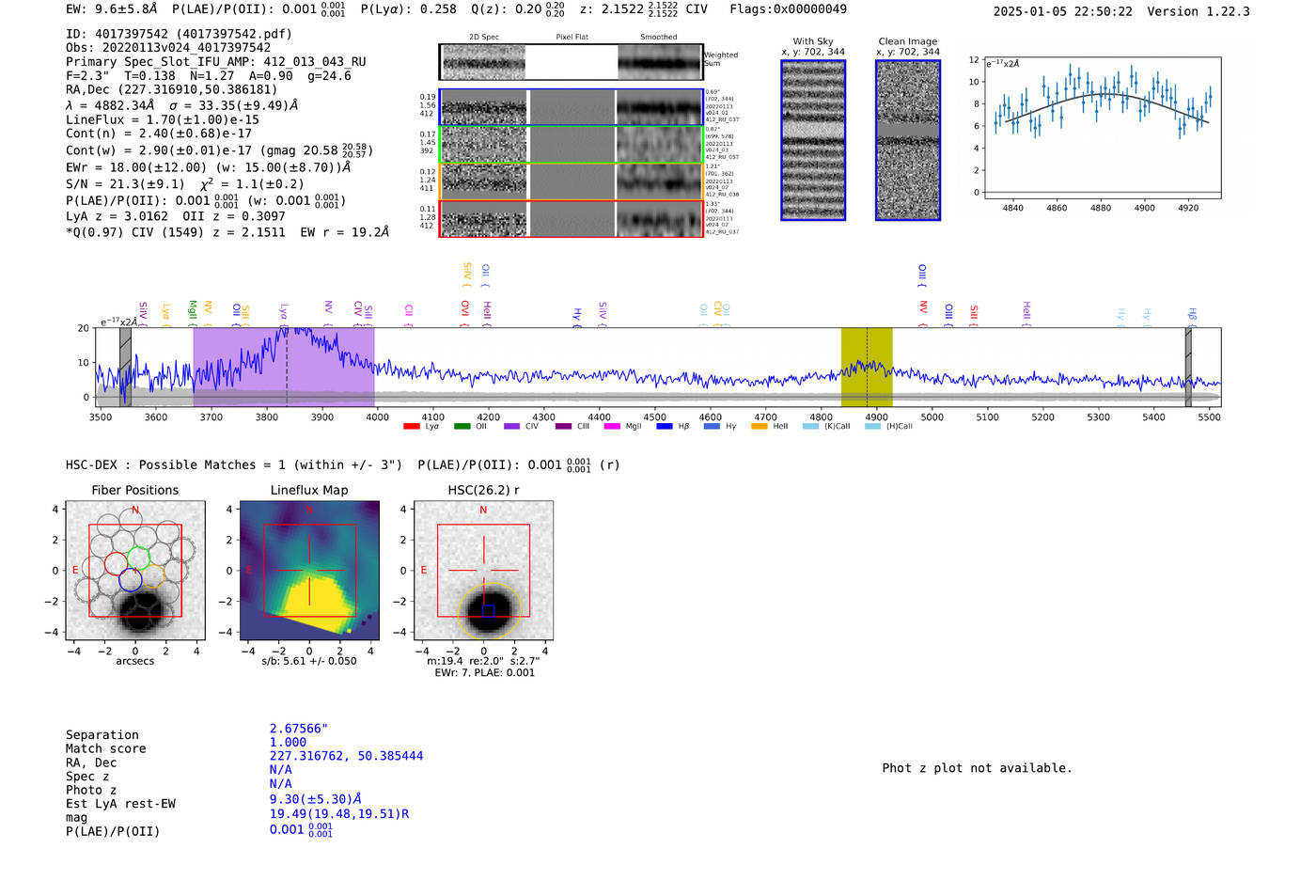
Task: Open the red-bordered fiber spectrum row
Action: coord(572,218)
